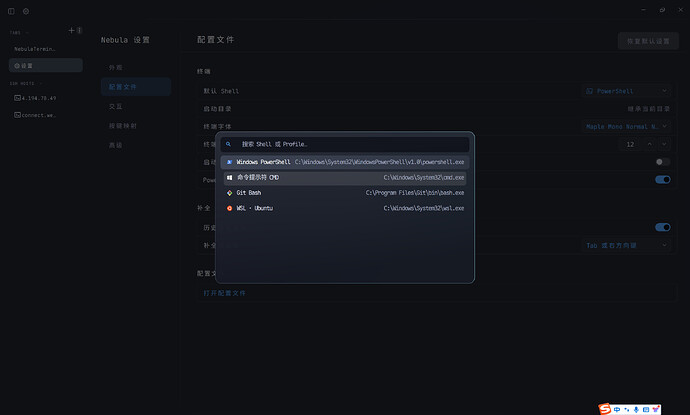The width and height of the screenshot is (690, 415).
Task: Click the 继承当前目录 startup directory value
Action: [649, 109]
